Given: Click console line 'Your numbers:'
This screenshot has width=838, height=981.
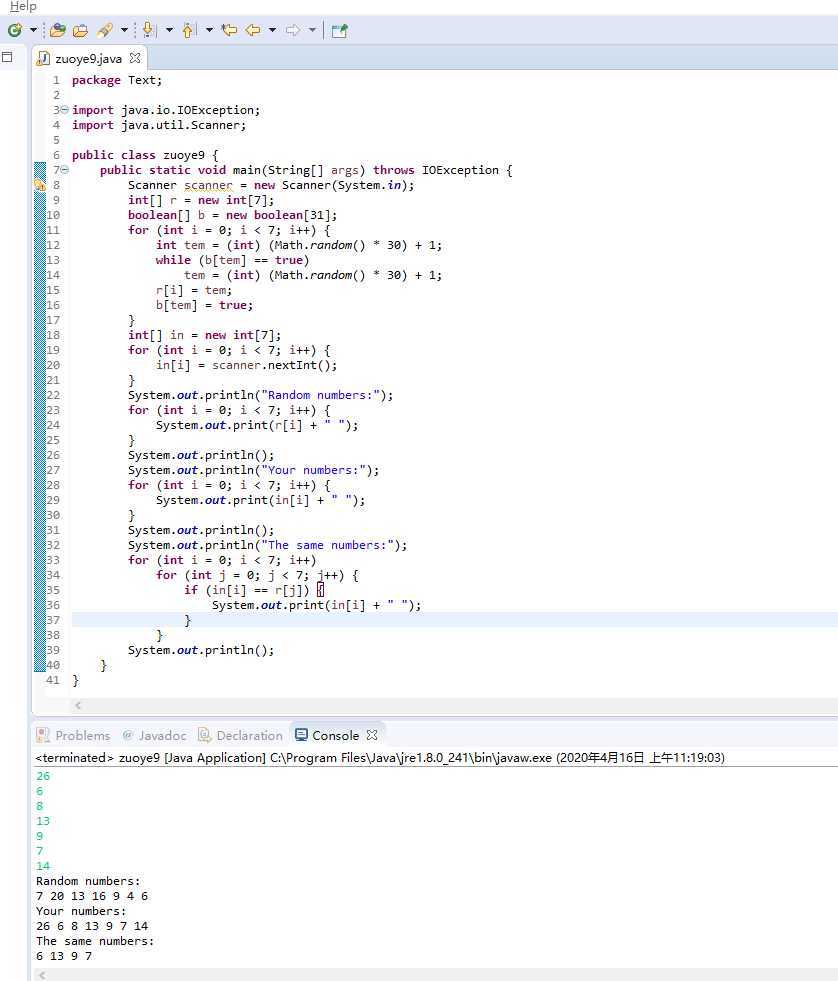Looking at the screenshot, I should tap(81, 911).
